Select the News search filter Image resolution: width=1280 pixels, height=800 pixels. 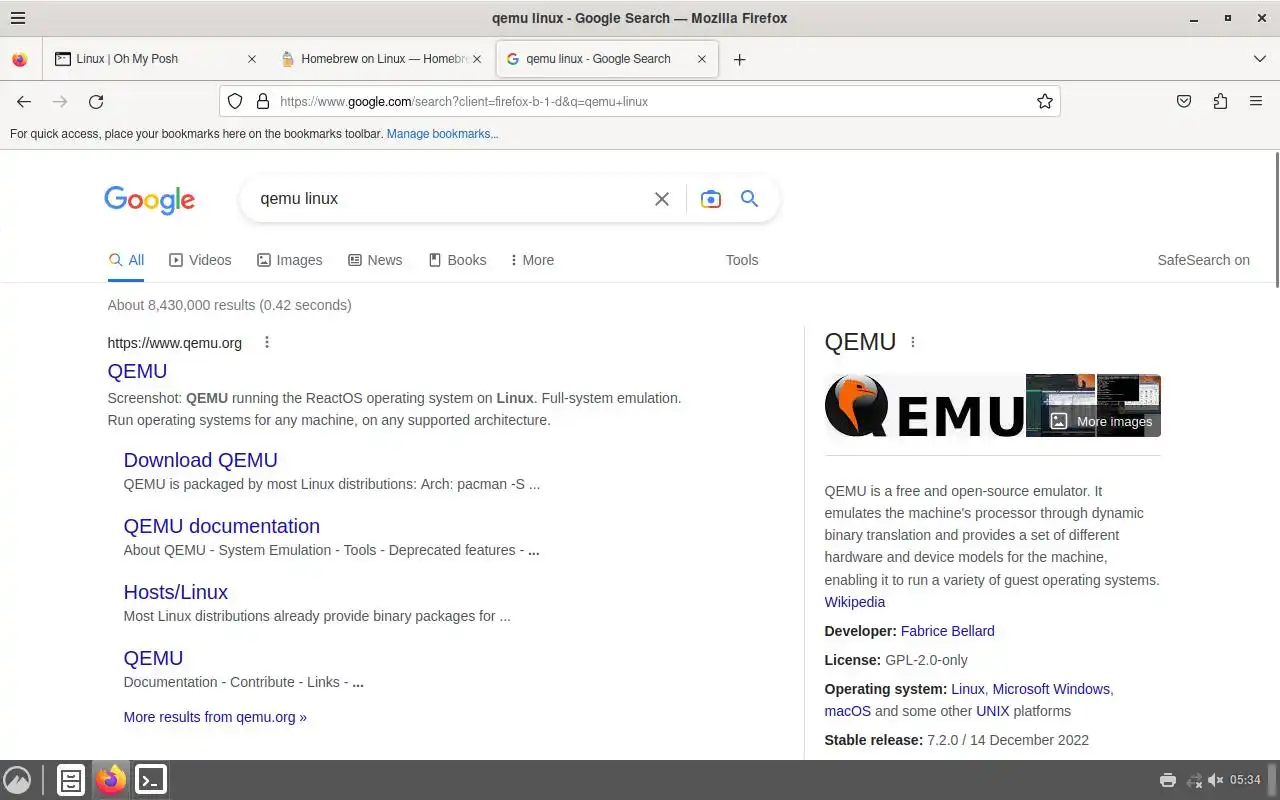375,260
